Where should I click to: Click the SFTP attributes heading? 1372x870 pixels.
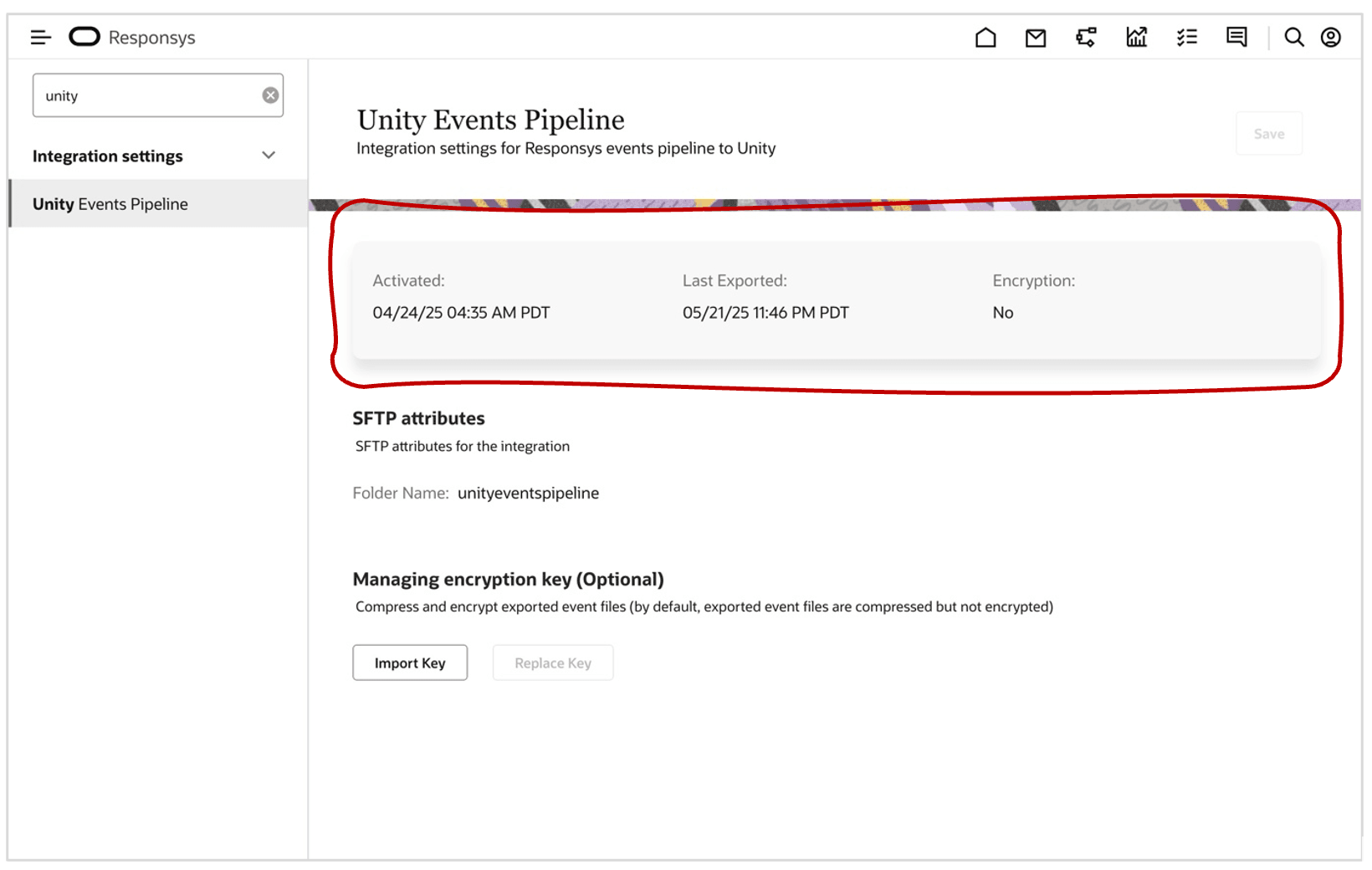click(418, 418)
